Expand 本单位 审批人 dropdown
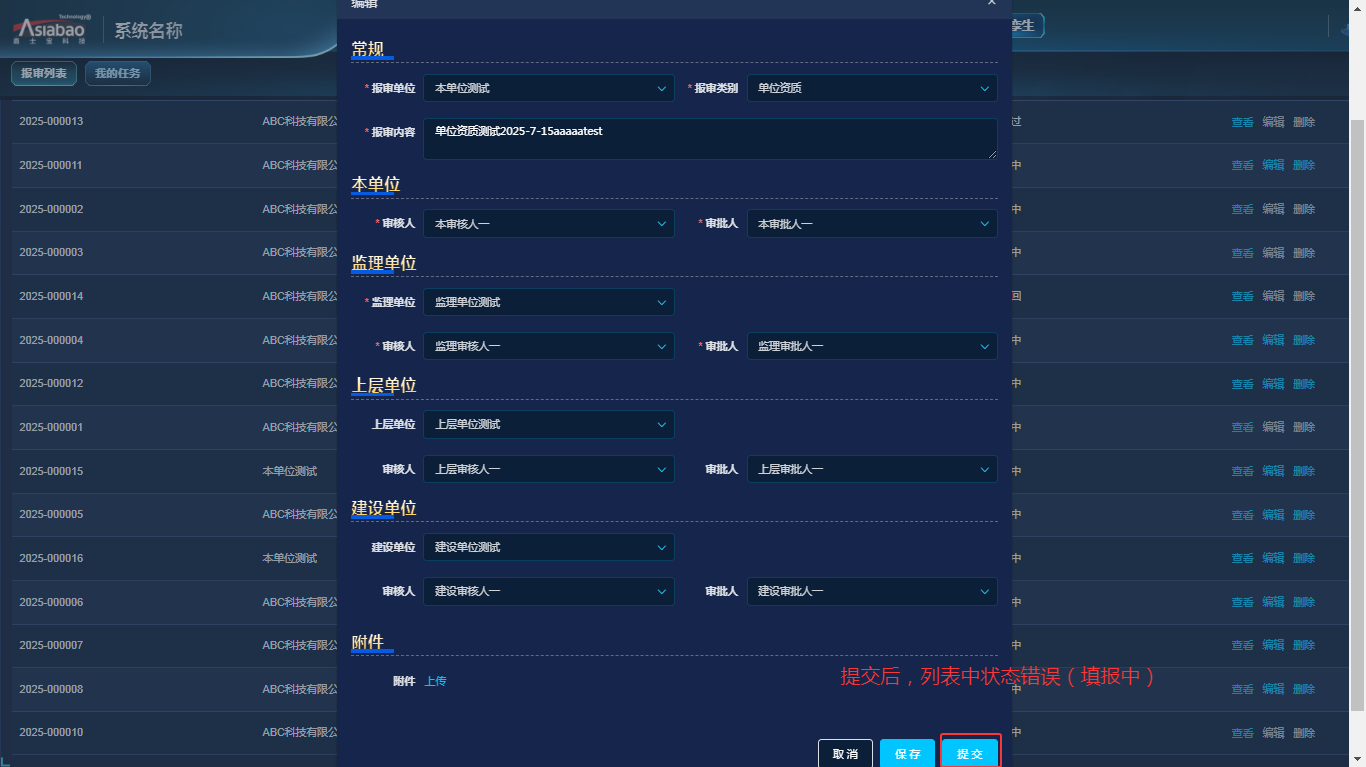The height and width of the screenshot is (767, 1366). (872, 224)
